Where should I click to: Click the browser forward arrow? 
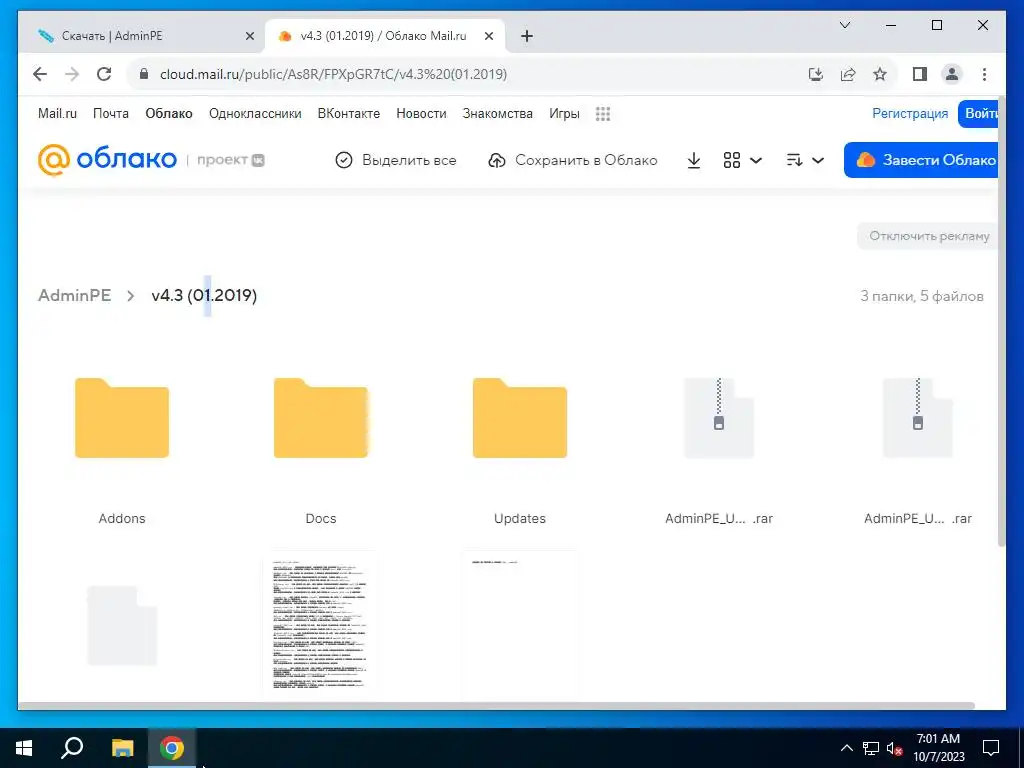(x=72, y=74)
